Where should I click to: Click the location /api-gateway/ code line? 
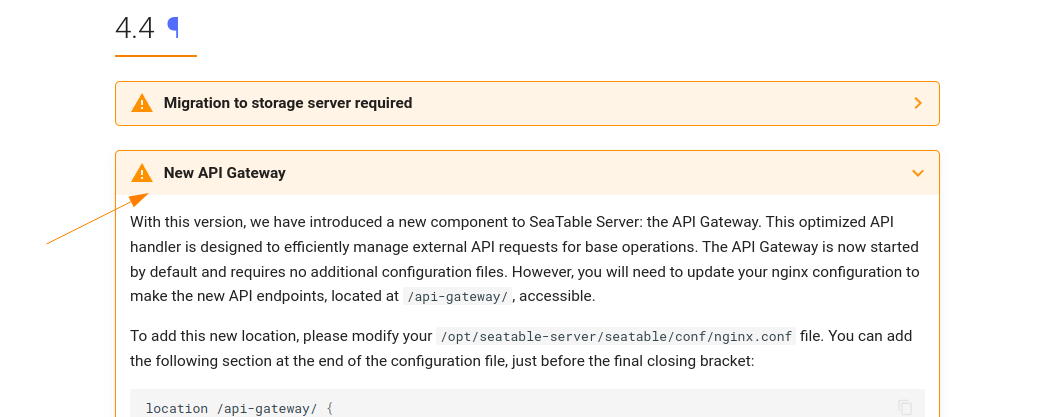pyautogui.click(x=240, y=409)
